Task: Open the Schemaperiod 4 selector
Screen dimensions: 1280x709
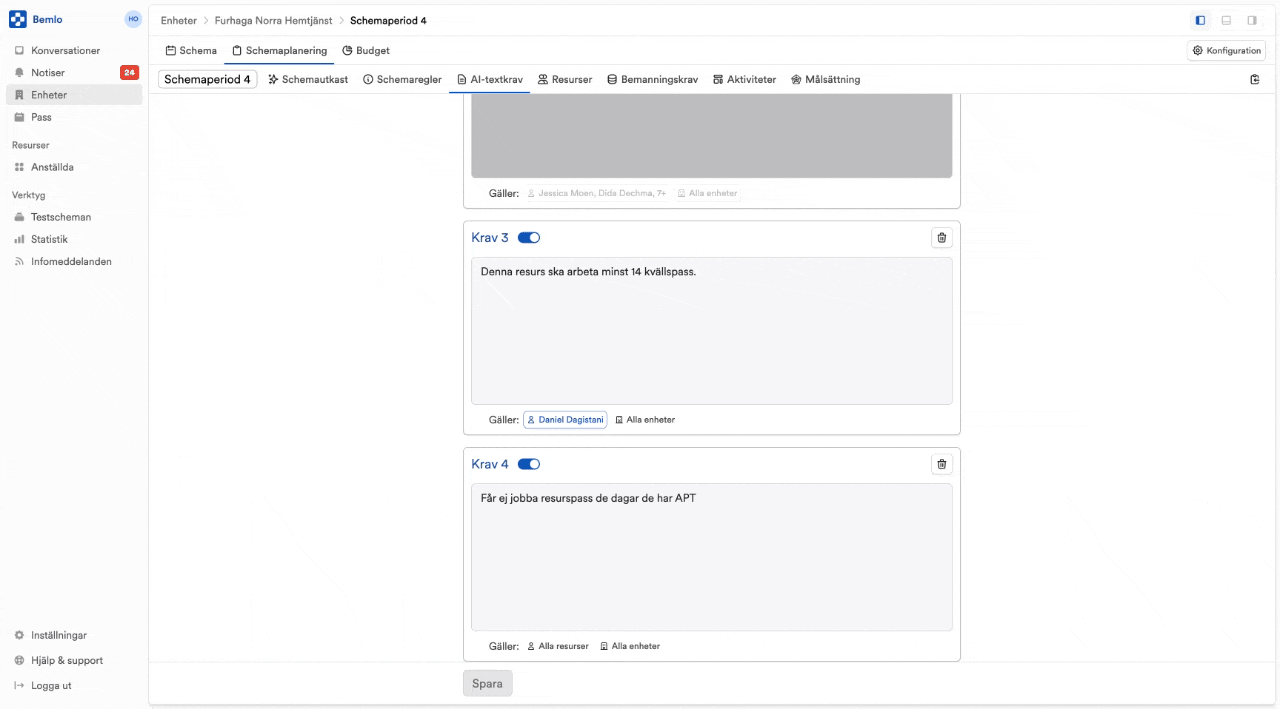Action: (207, 79)
